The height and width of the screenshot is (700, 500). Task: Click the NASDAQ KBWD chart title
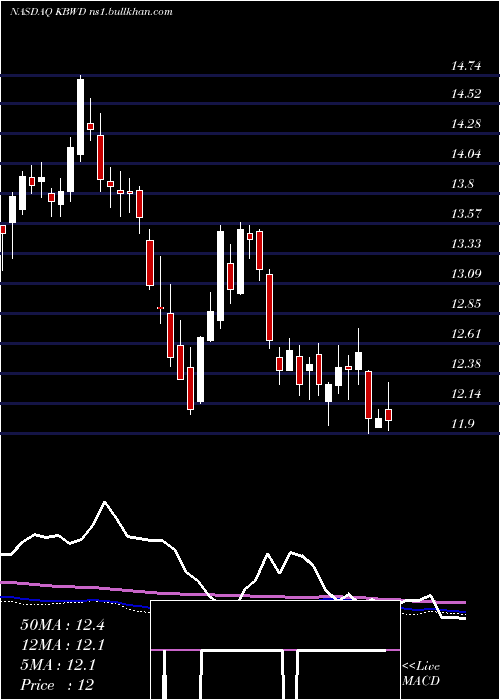pyautogui.click(x=91, y=12)
